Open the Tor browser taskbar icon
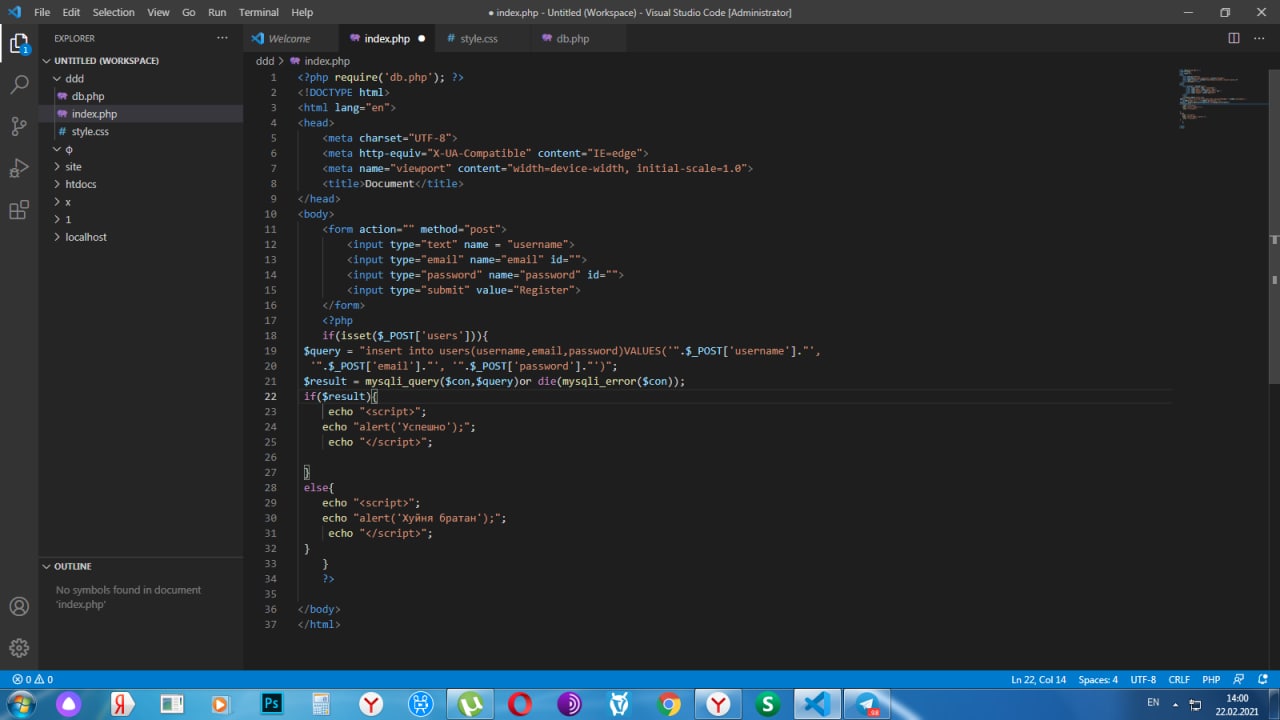The height and width of the screenshot is (720, 1280). tap(570, 704)
